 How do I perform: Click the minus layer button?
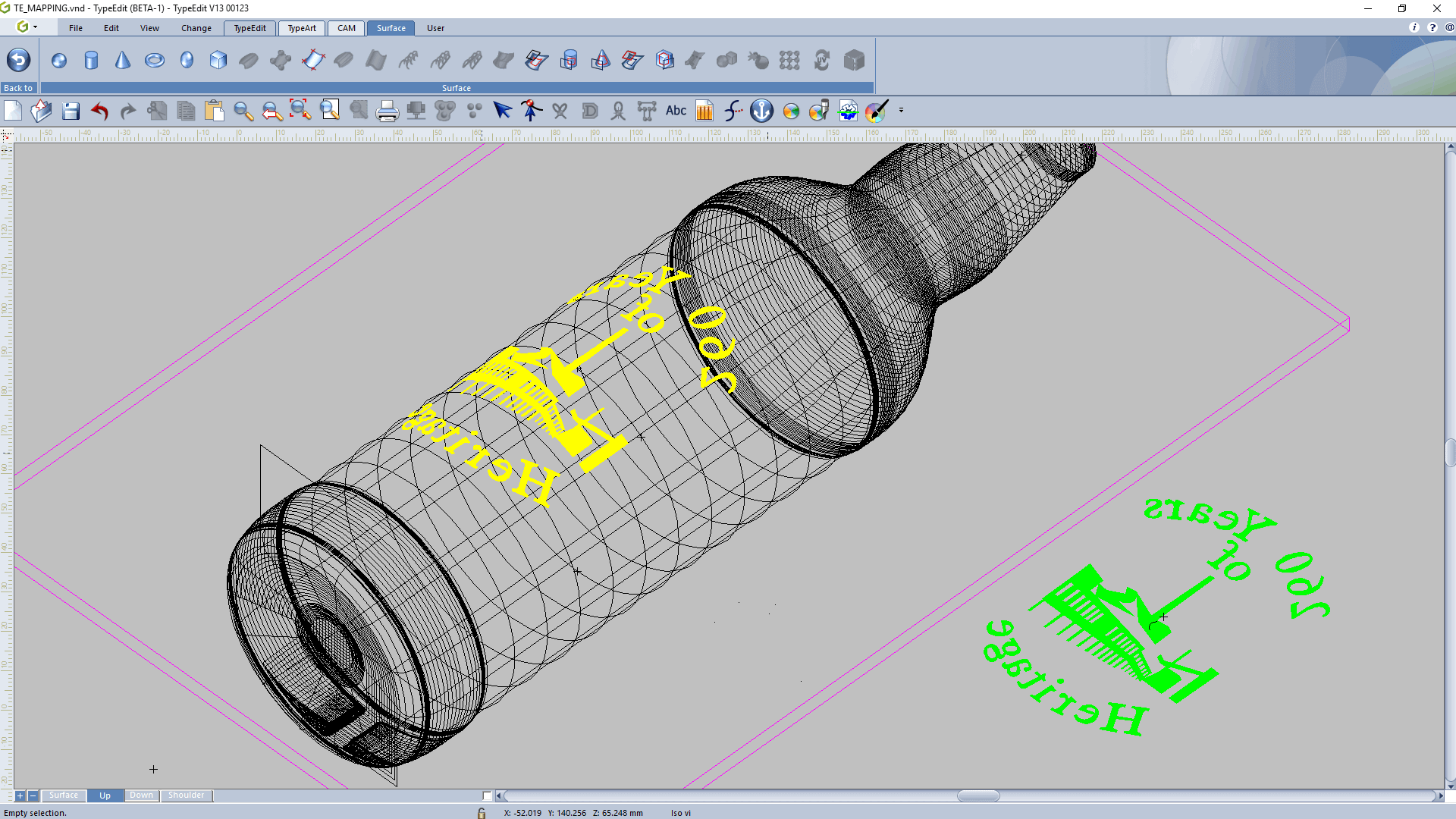pos(33,795)
